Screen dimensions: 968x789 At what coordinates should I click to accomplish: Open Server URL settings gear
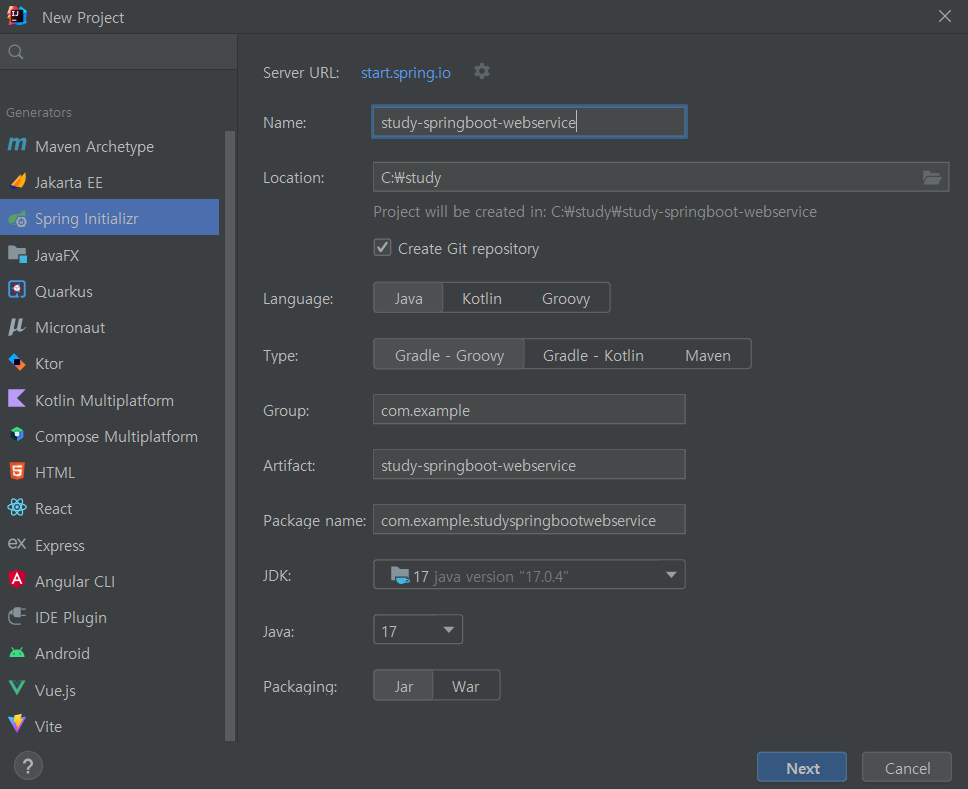pyautogui.click(x=482, y=72)
